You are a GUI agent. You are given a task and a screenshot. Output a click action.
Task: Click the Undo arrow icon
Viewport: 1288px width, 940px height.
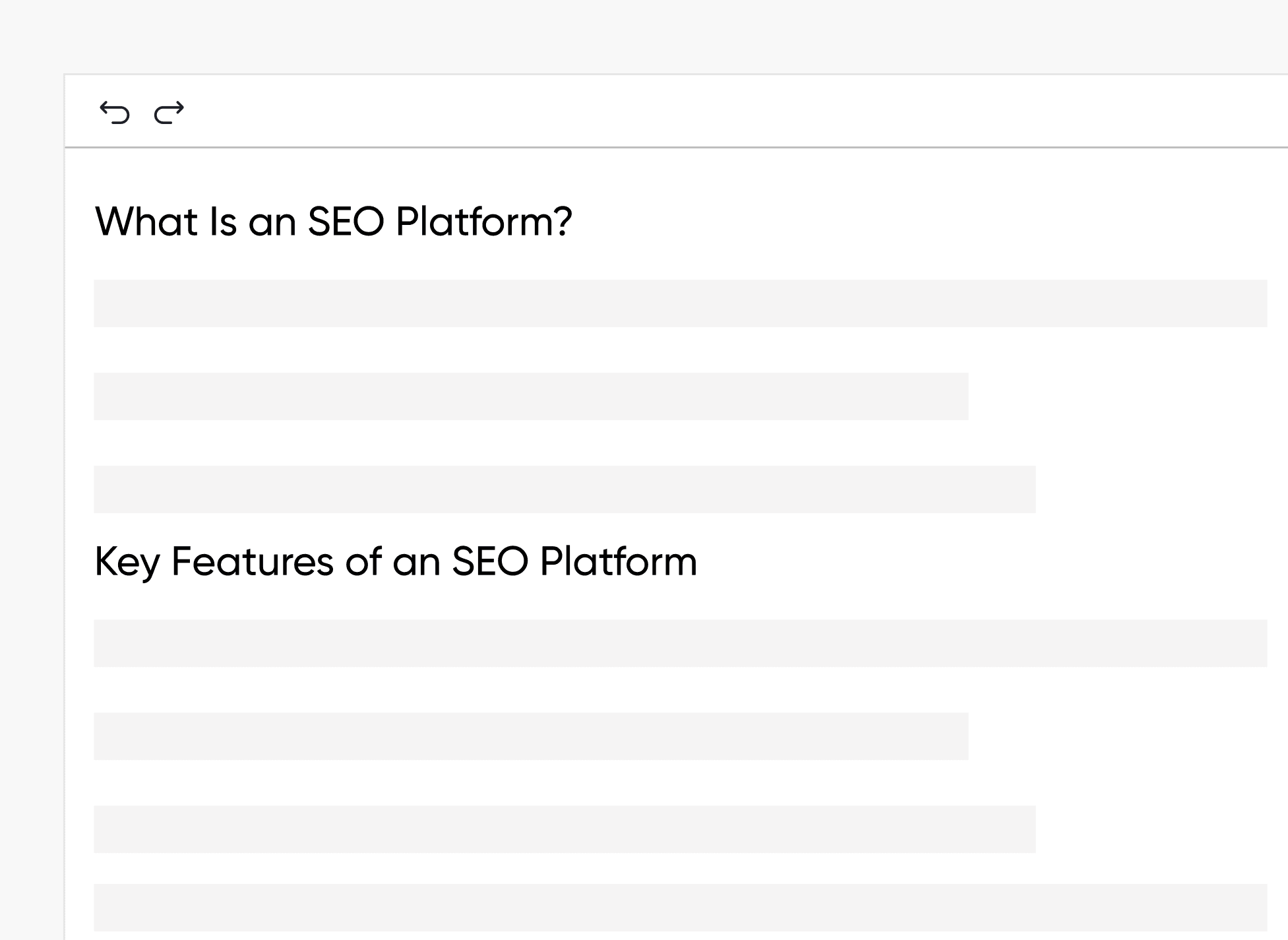(x=115, y=113)
